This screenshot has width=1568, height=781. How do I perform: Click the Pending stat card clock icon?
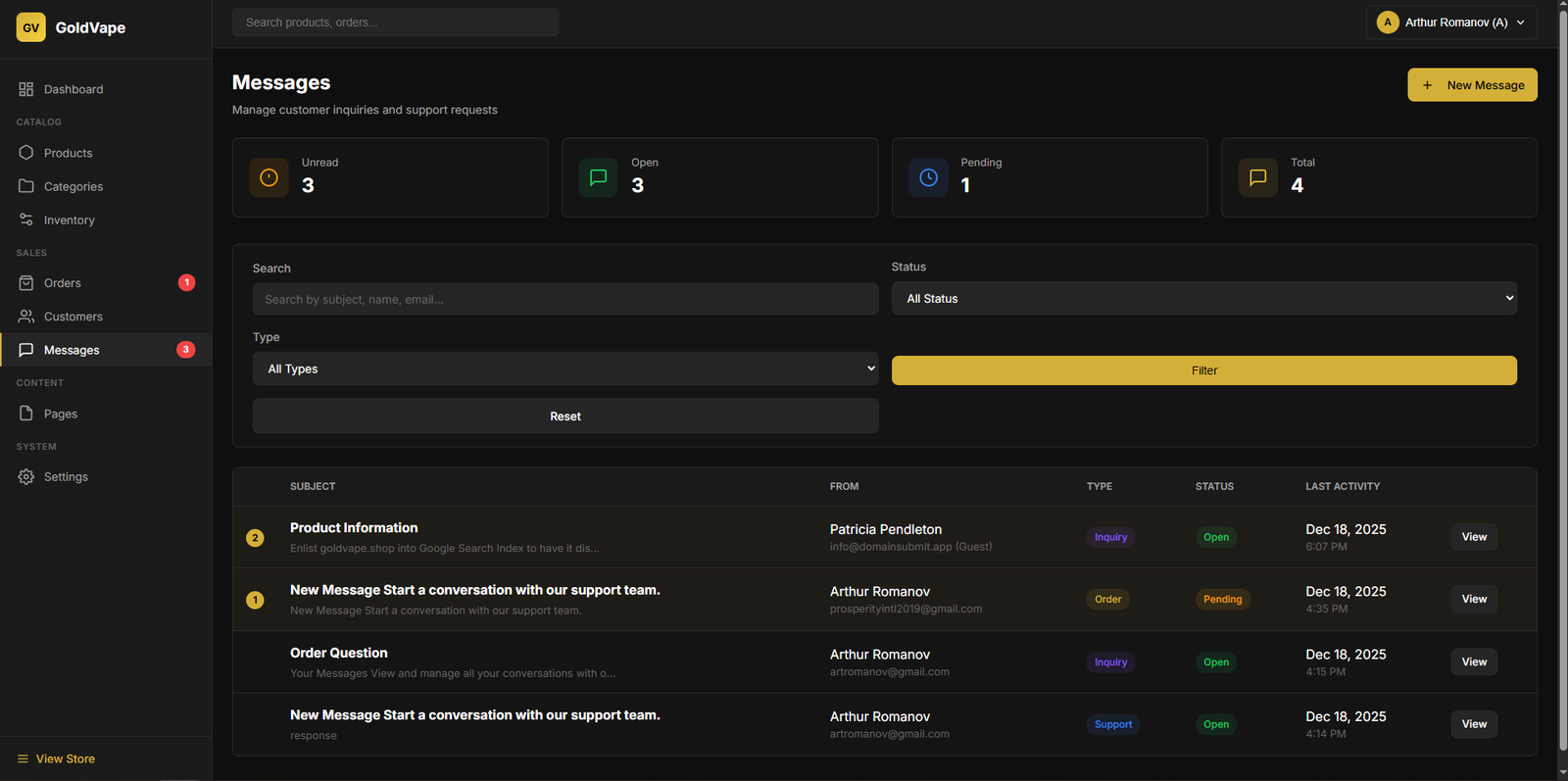928,177
